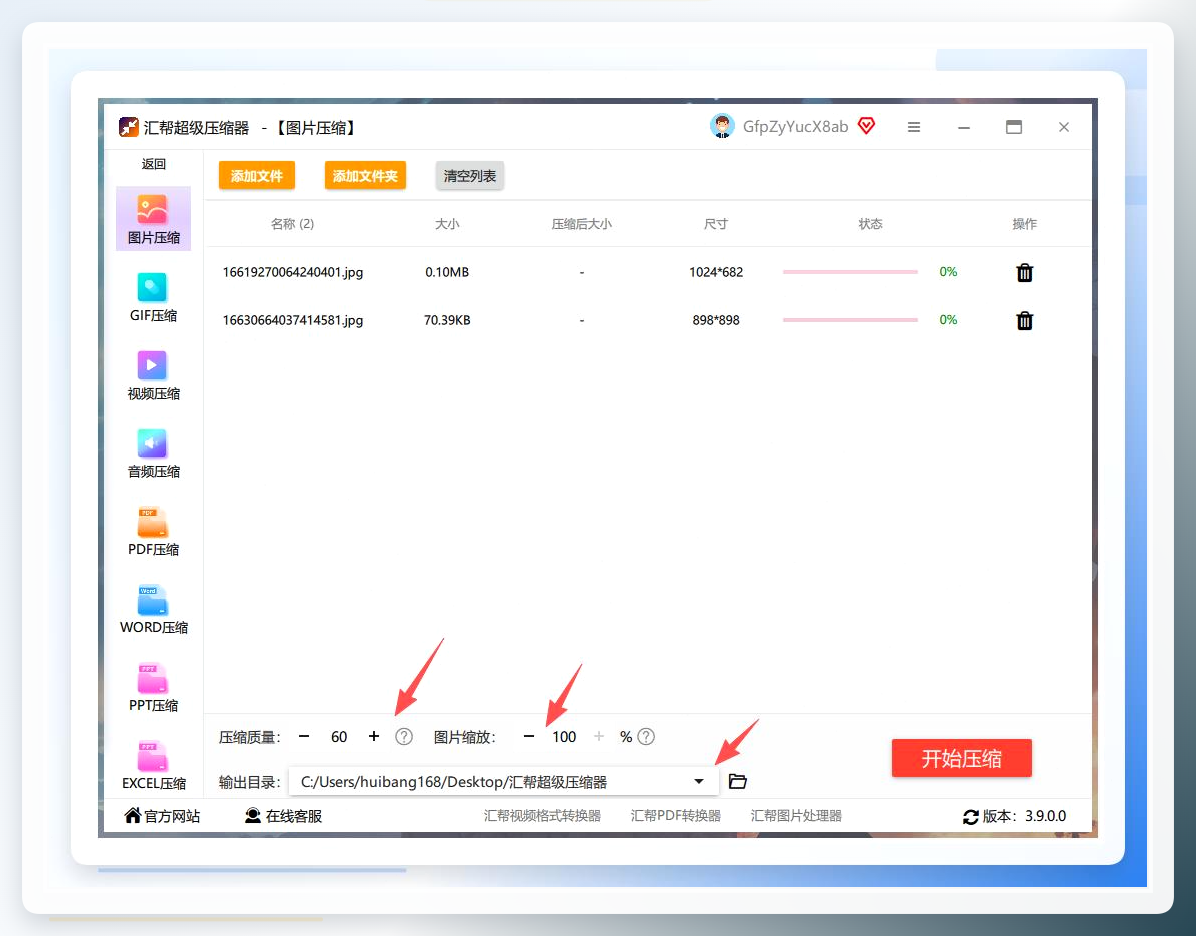Delete 16619270064240401.jpg with trash icon
Screen dimensions: 1196x936
point(1024,272)
